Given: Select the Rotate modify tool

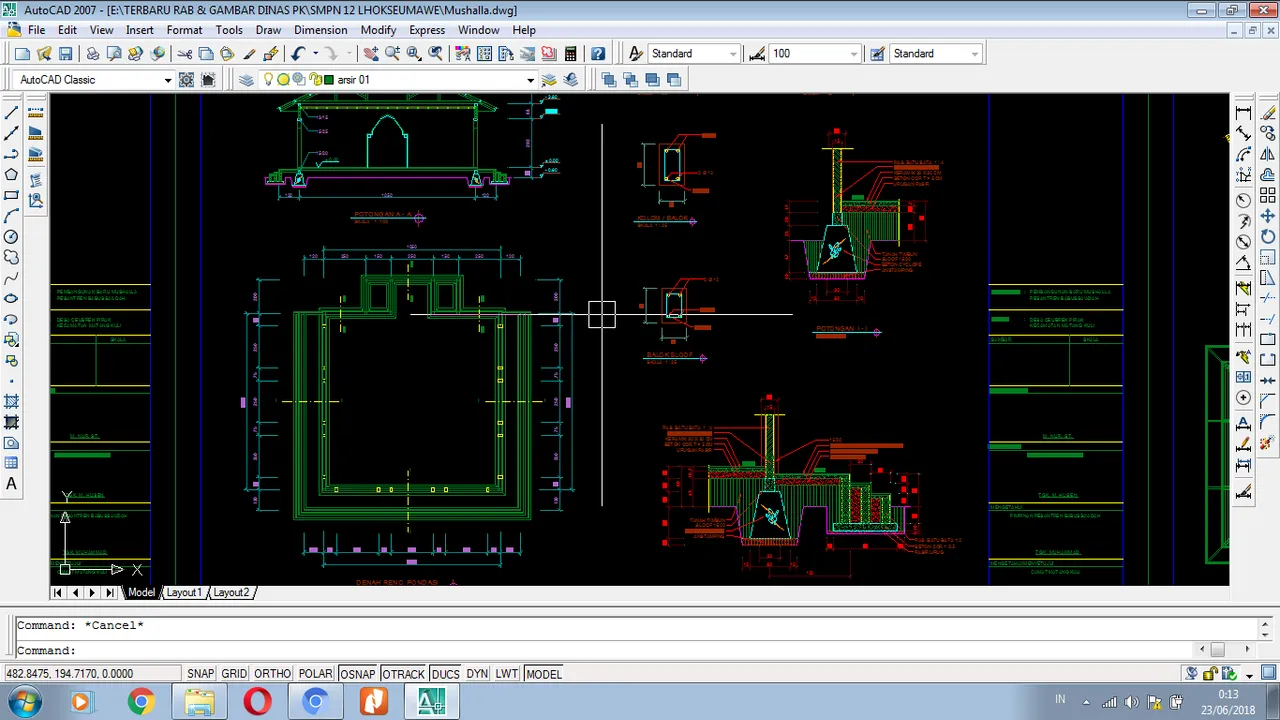Looking at the screenshot, I should (1268, 237).
